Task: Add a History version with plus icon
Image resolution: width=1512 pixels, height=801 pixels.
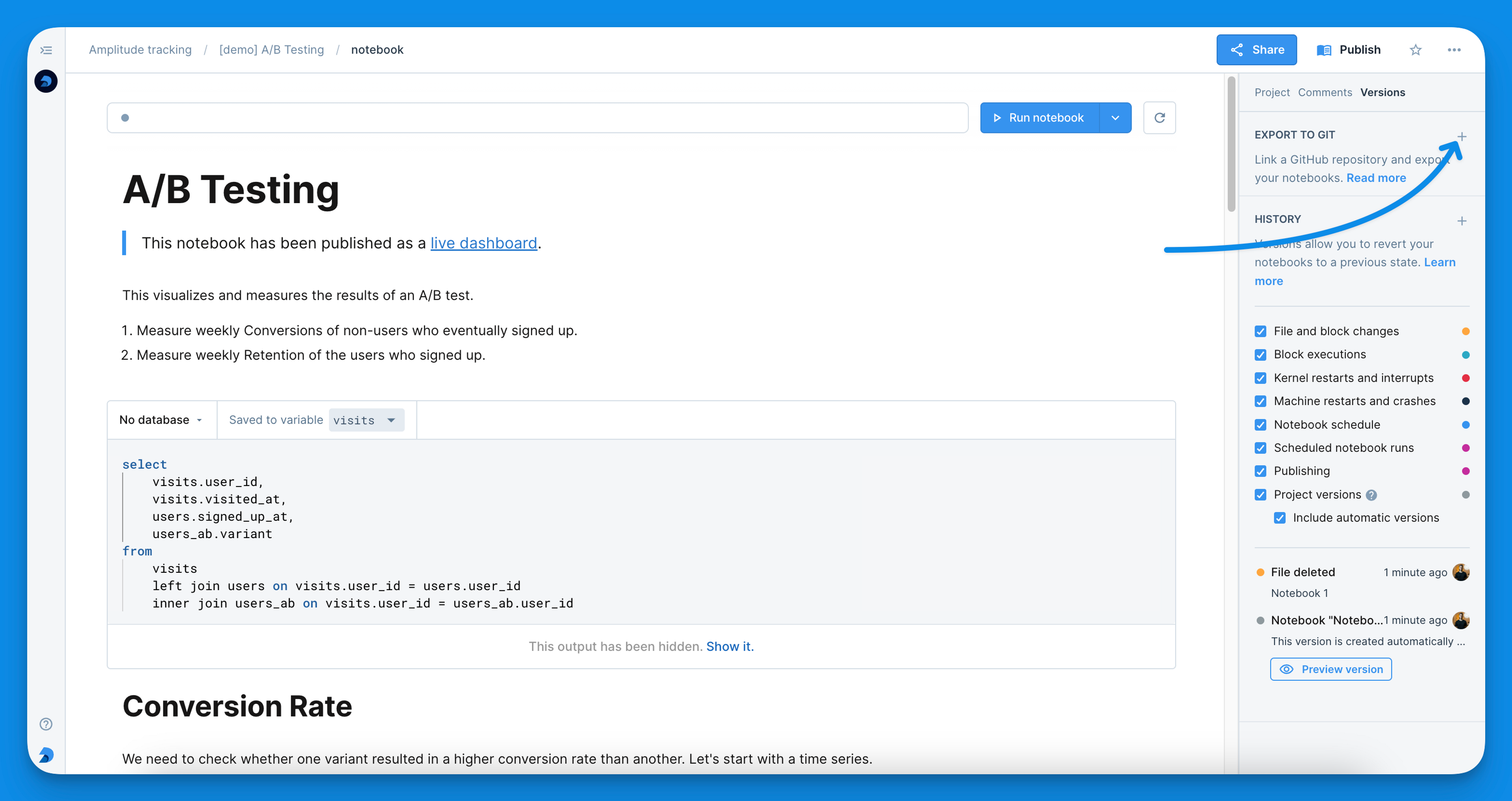Action: click(x=1462, y=221)
